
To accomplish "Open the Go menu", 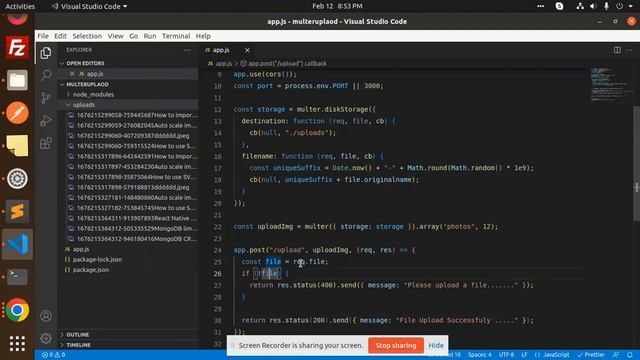I will click(x=133, y=36).
